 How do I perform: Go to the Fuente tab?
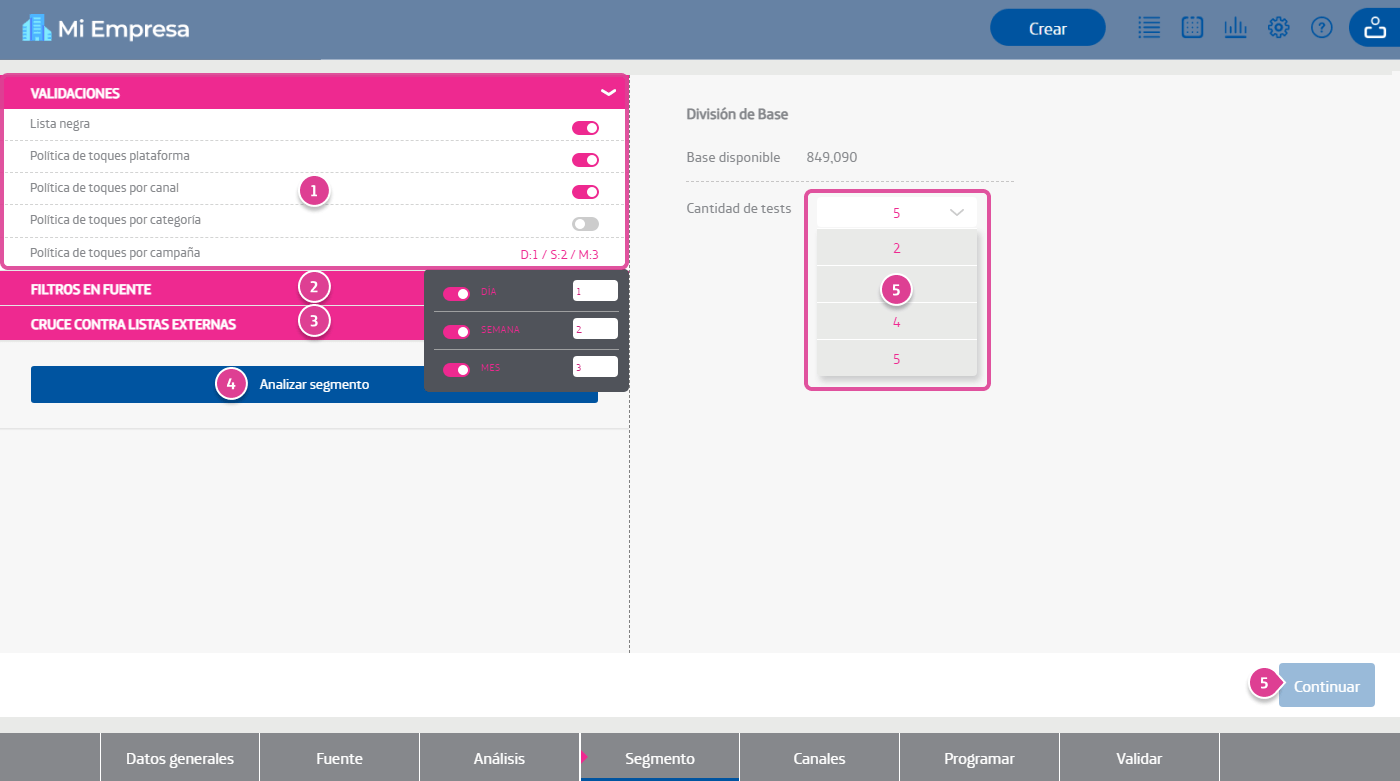coord(339,758)
